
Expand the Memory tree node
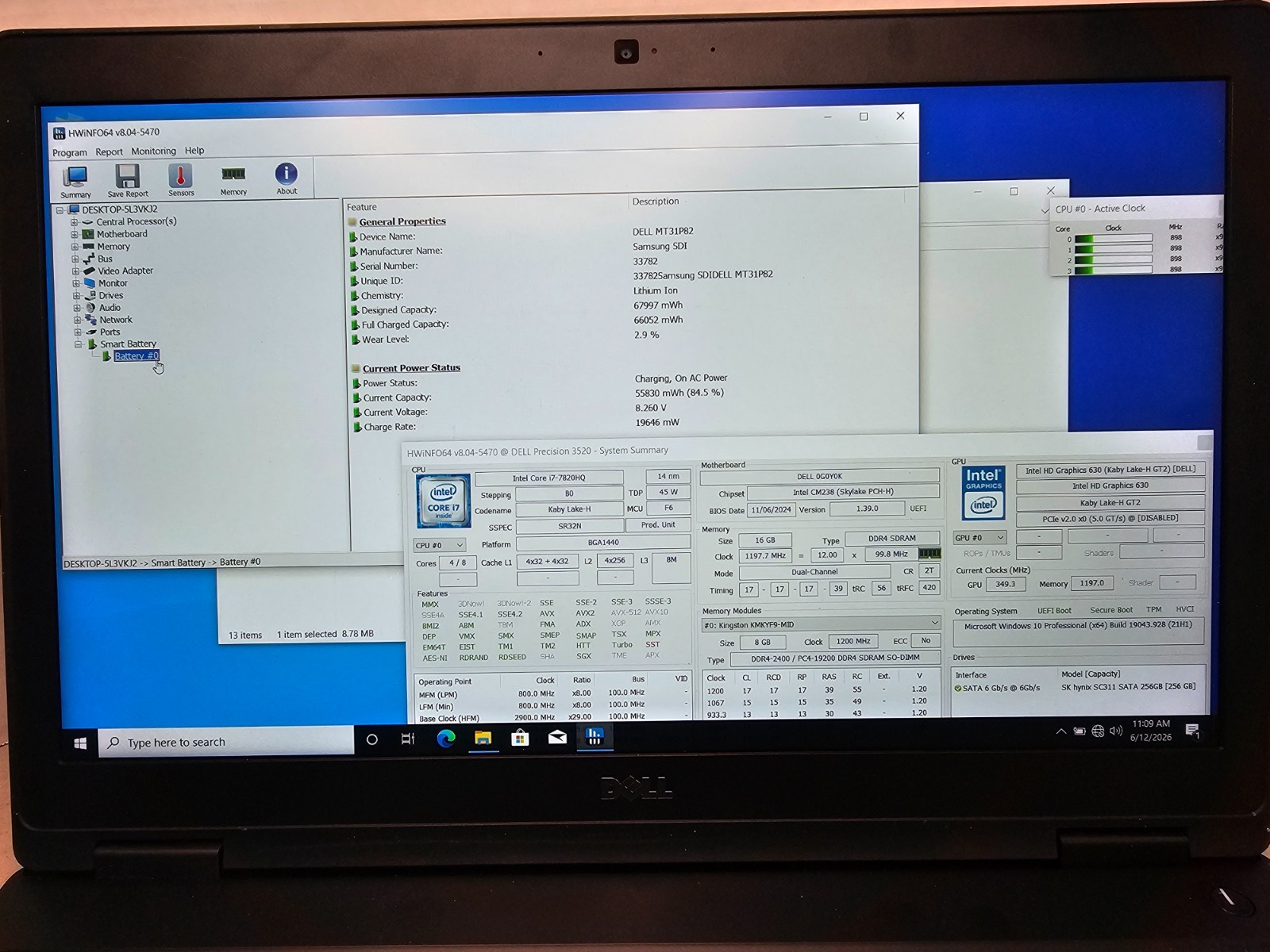click(x=75, y=247)
